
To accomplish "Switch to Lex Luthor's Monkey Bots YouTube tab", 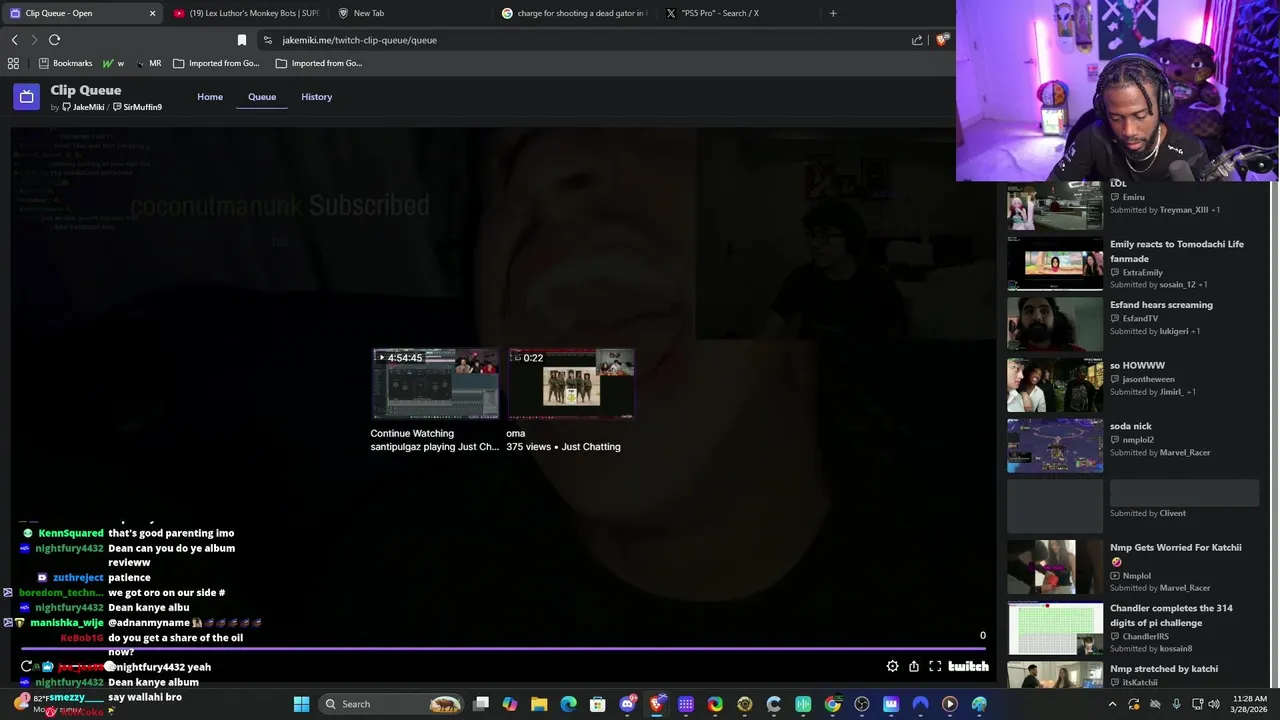I will 246,13.
